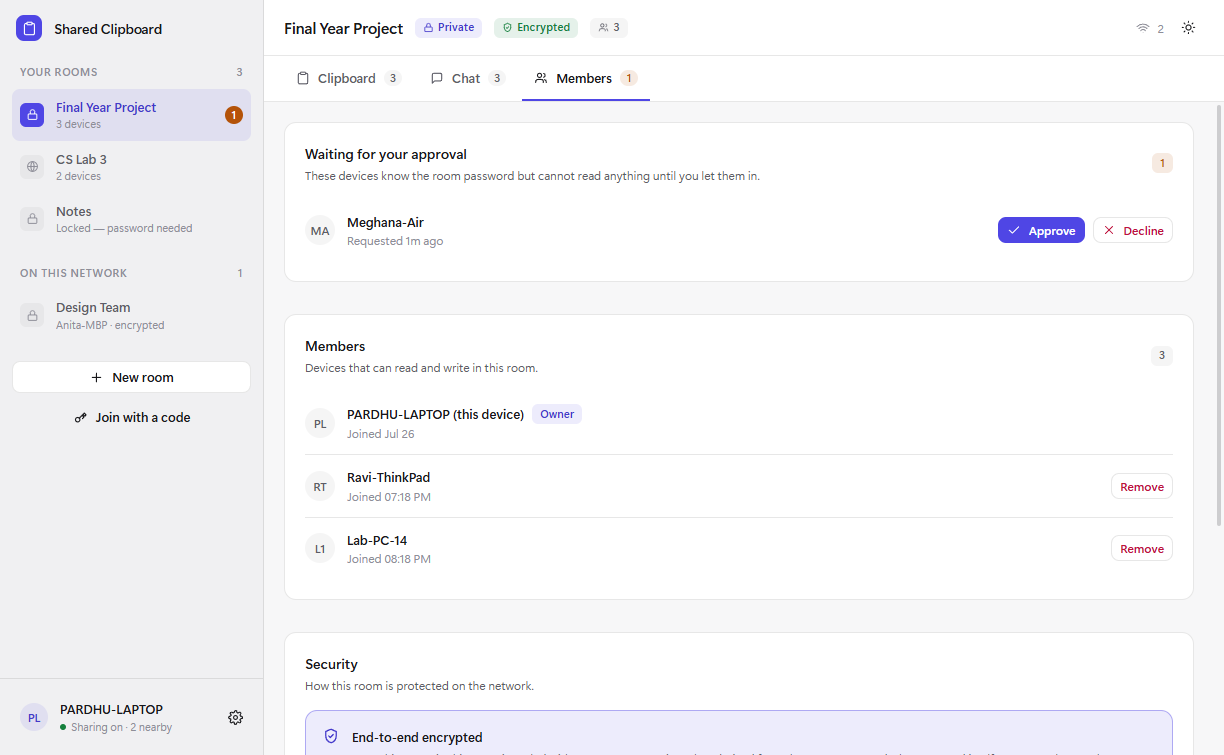Click the members count badge in the header
The width and height of the screenshot is (1224, 755).
tap(609, 28)
